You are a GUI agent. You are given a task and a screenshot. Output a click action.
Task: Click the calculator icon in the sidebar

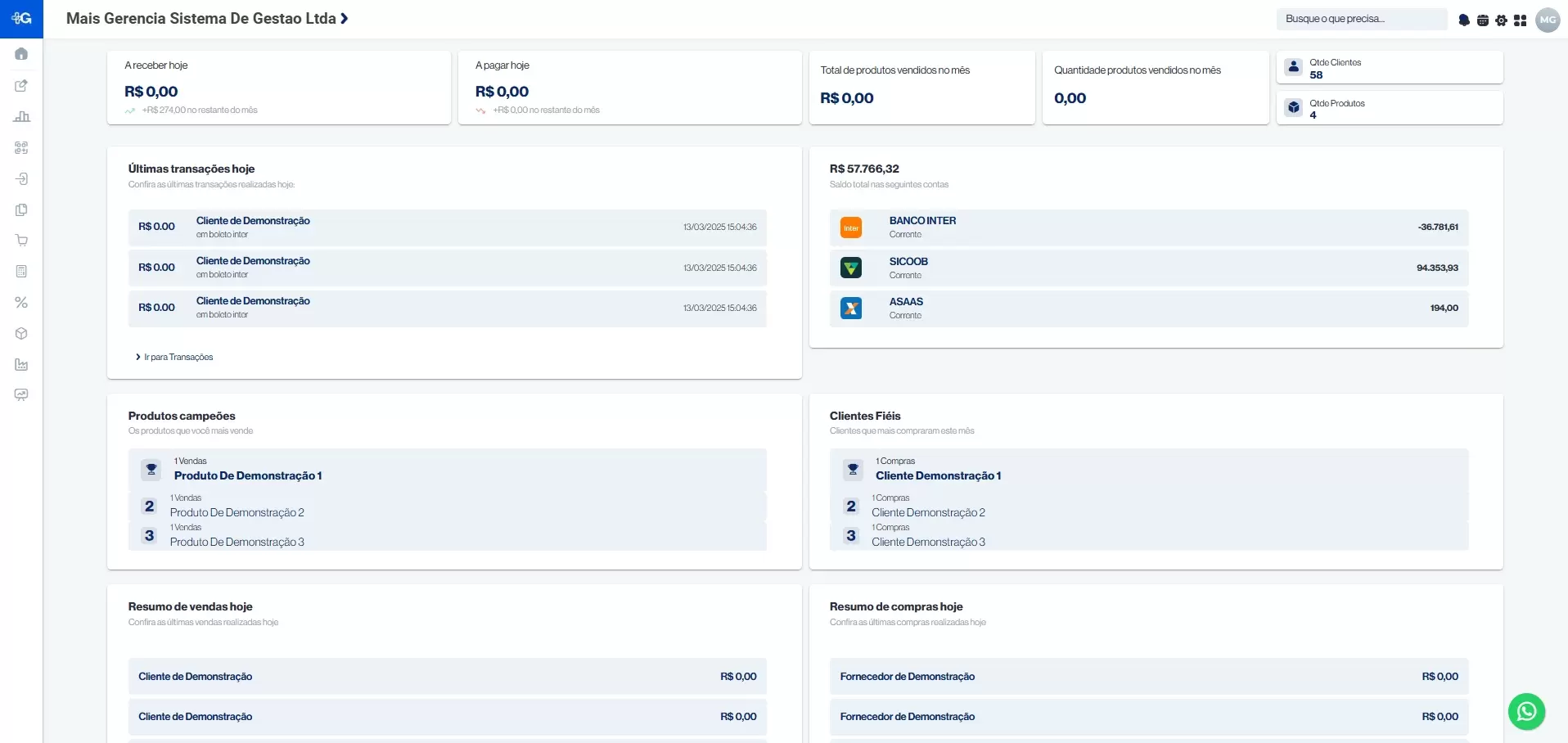21,271
